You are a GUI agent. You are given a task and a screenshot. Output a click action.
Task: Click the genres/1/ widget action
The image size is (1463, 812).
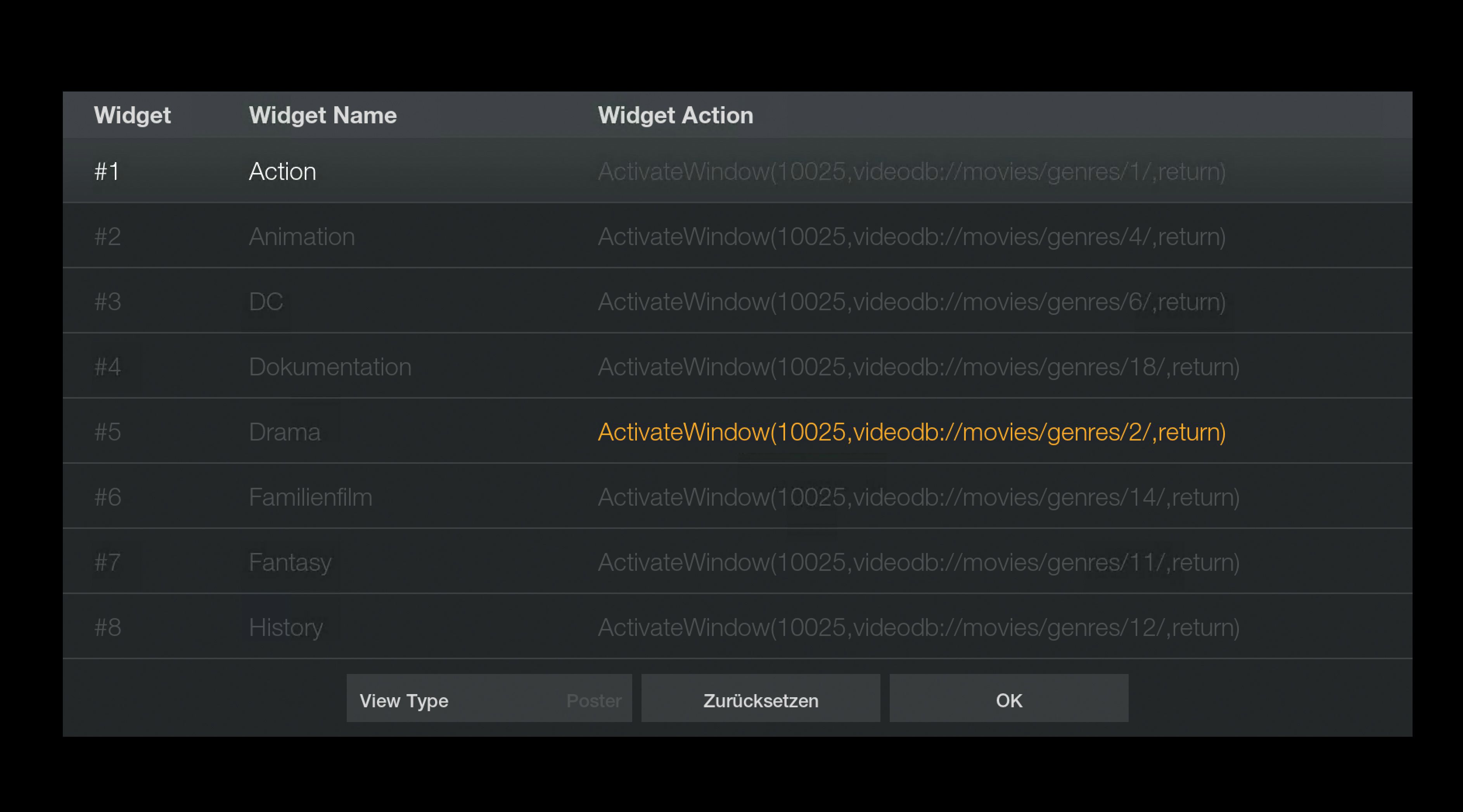(911, 171)
